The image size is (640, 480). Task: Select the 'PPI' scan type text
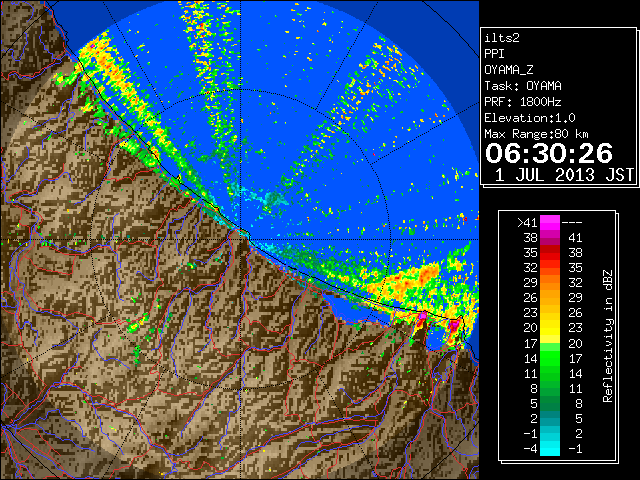coord(494,54)
